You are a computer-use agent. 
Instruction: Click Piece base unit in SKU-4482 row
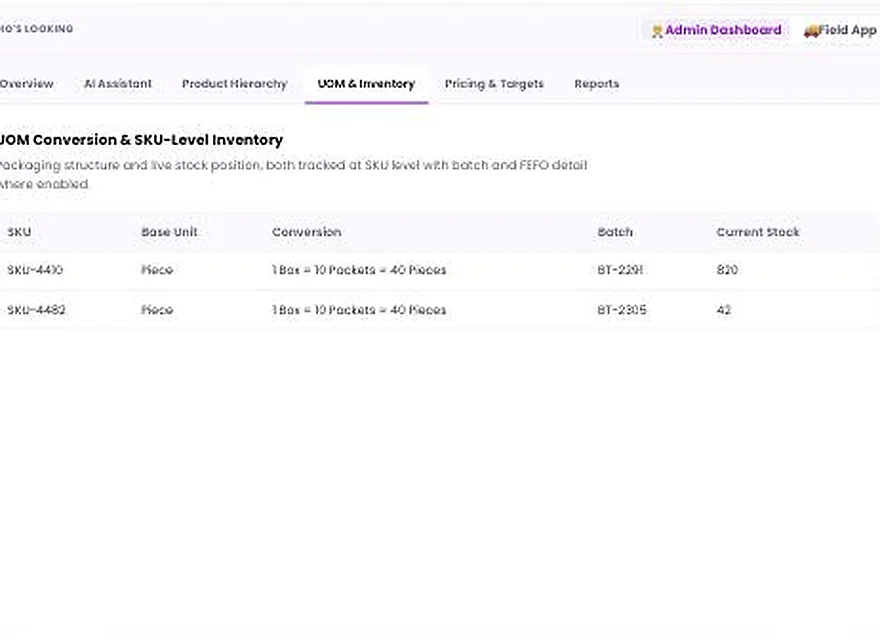tap(157, 310)
